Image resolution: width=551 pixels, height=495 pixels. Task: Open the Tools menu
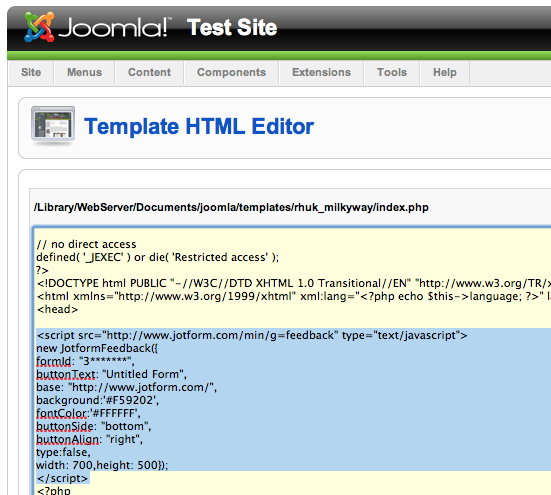pyautogui.click(x=392, y=72)
